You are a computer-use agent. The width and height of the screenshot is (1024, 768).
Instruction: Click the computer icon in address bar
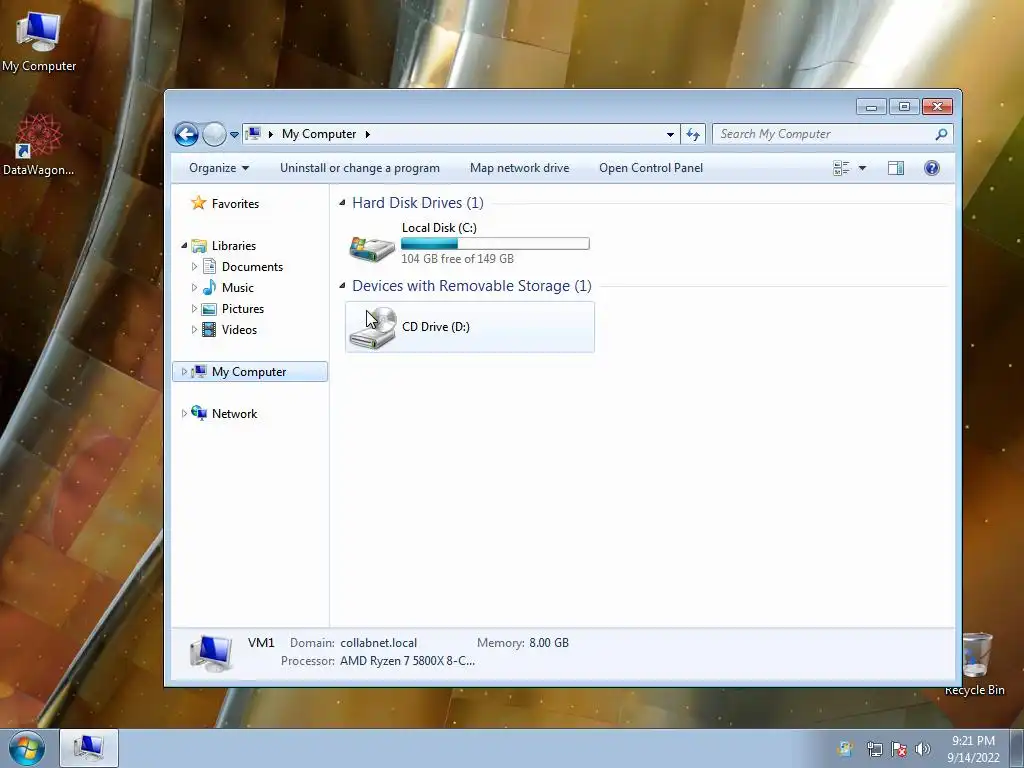click(x=253, y=134)
